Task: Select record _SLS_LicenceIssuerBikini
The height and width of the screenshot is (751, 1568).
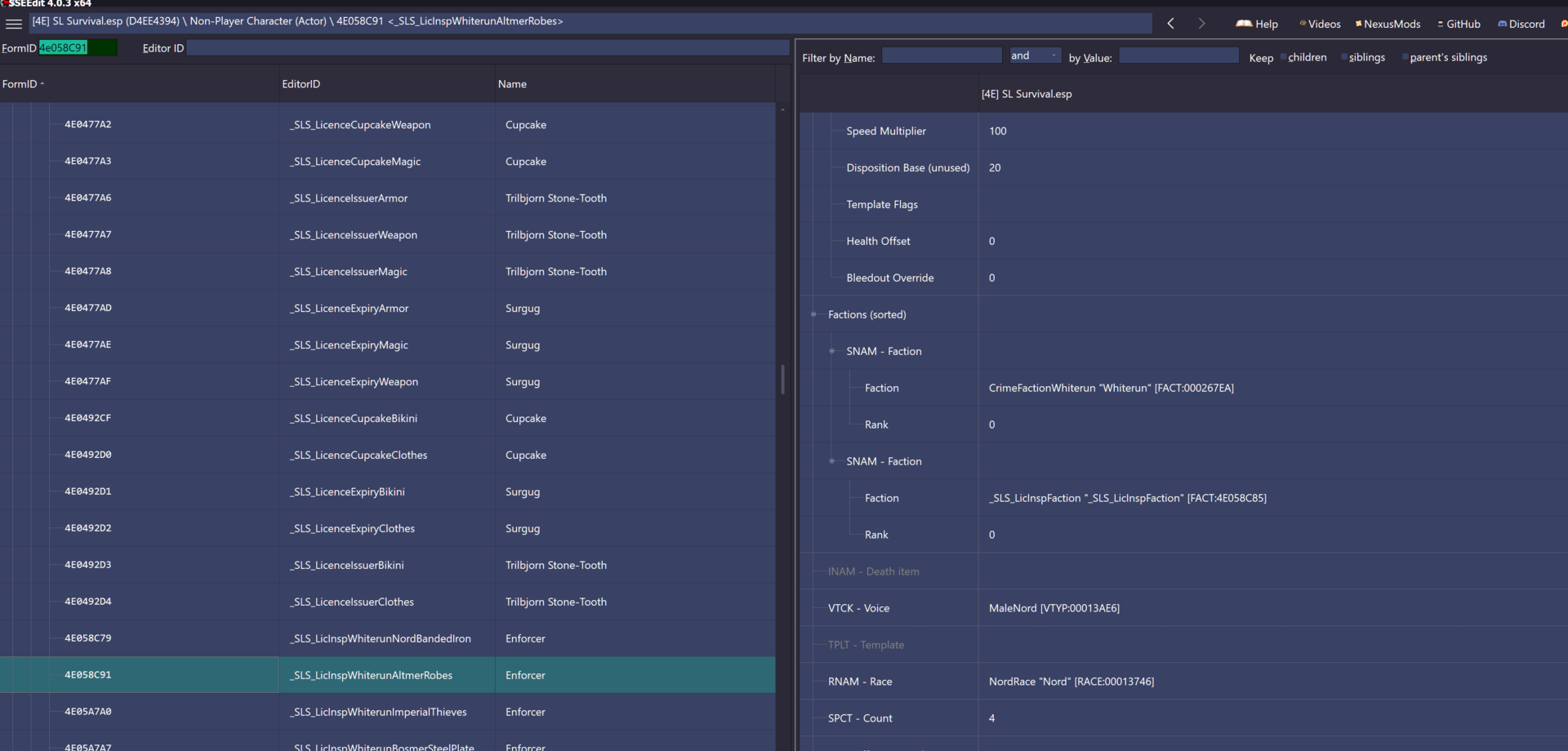Action: (388, 565)
